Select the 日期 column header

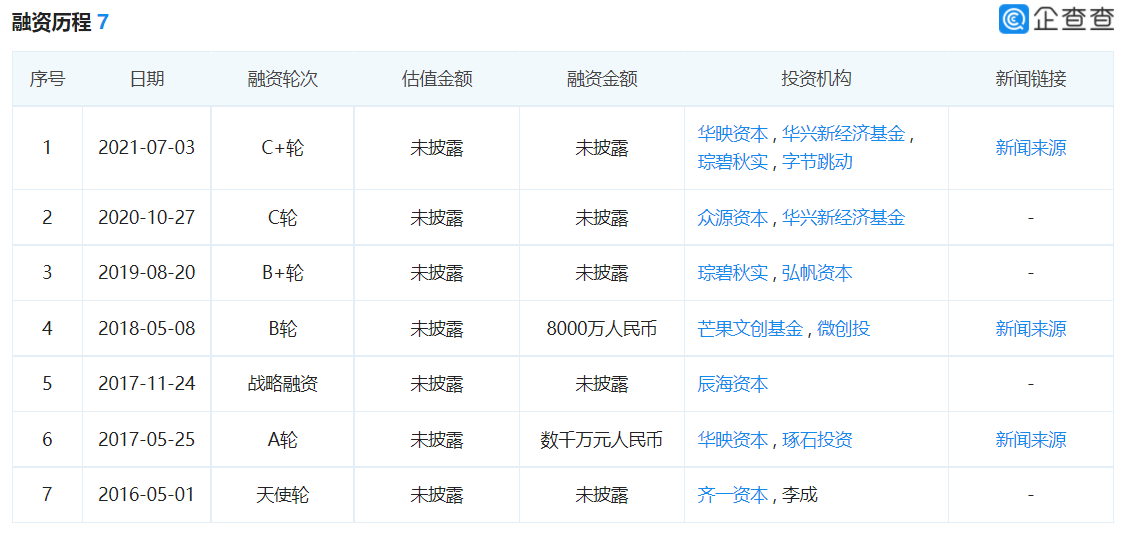pyautogui.click(x=146, y=79)
